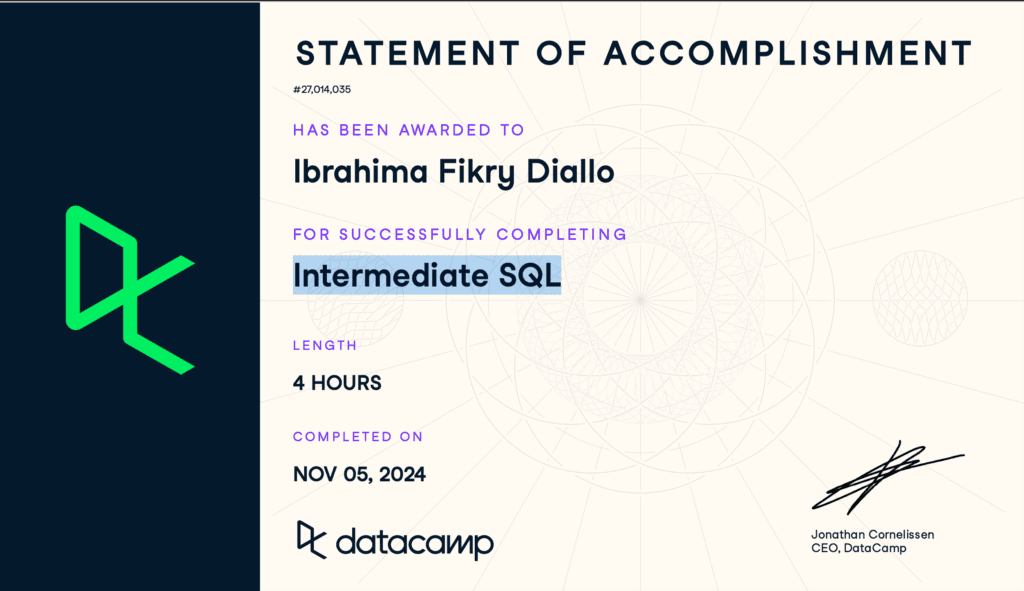Click the "Has Been Awarded To" label
This screenshot has width=1024, height=591.
point(408,130)
